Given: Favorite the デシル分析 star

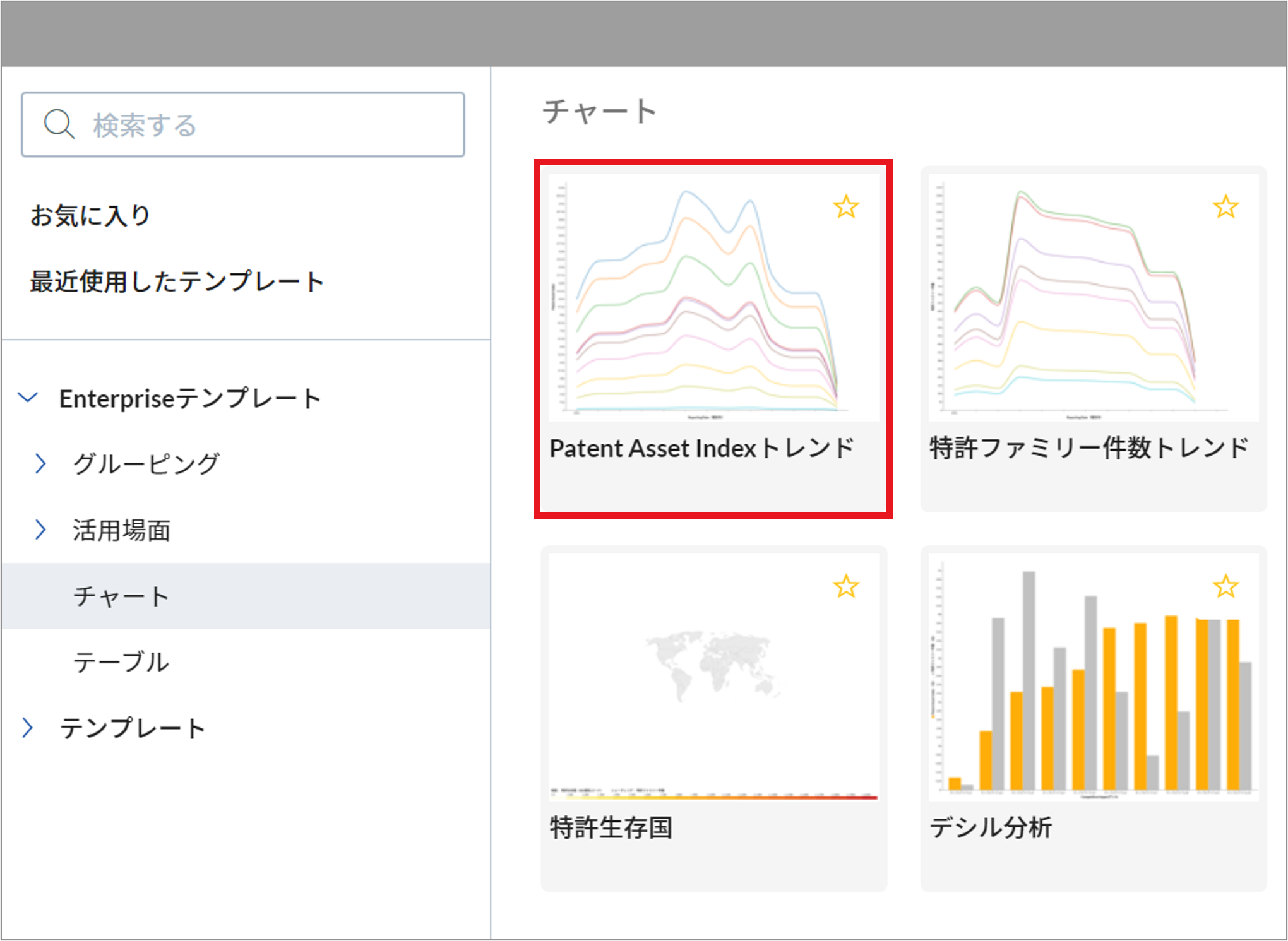Looking at the screenshot, I should 1225,587.
